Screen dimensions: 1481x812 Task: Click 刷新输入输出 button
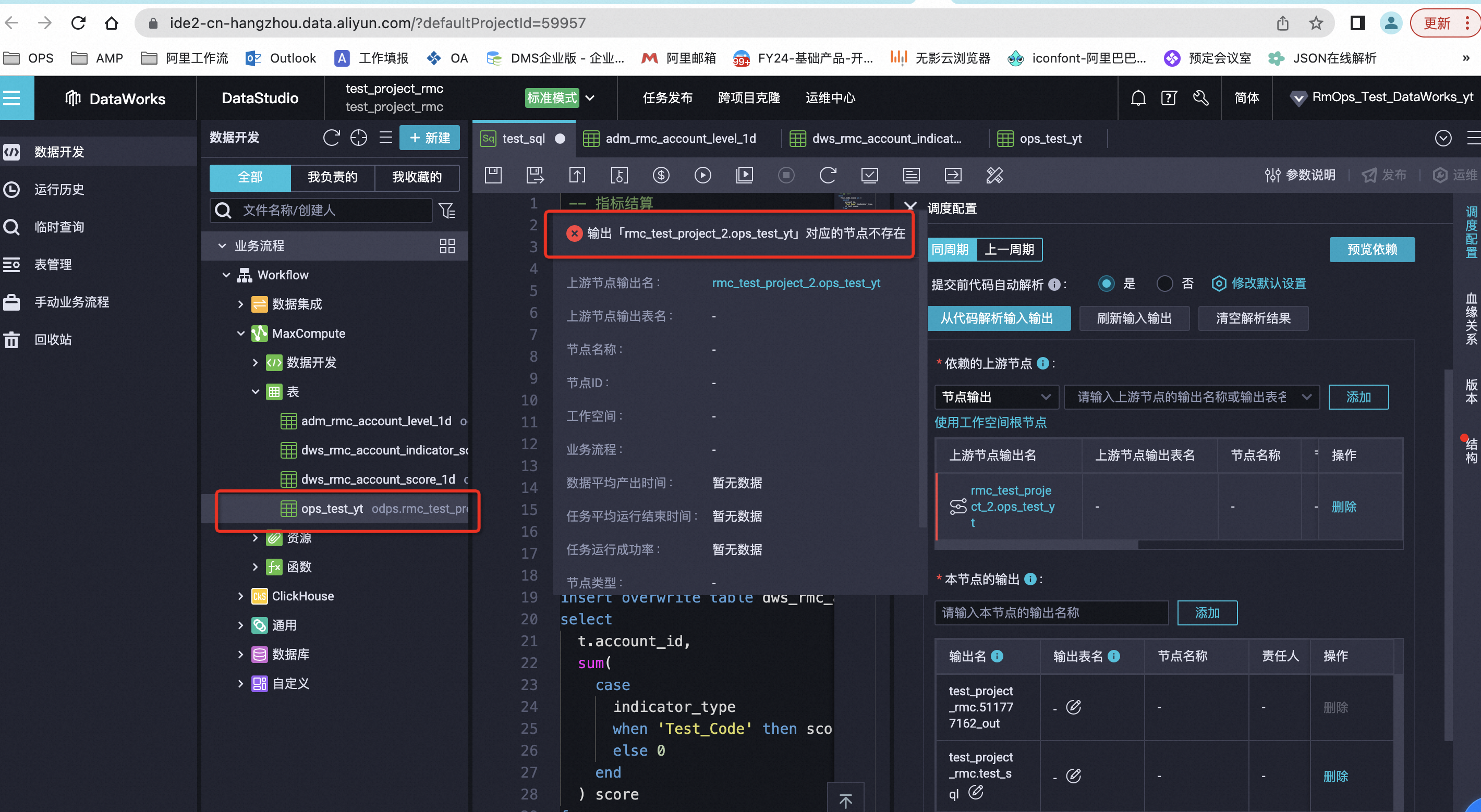point(1134,318)
